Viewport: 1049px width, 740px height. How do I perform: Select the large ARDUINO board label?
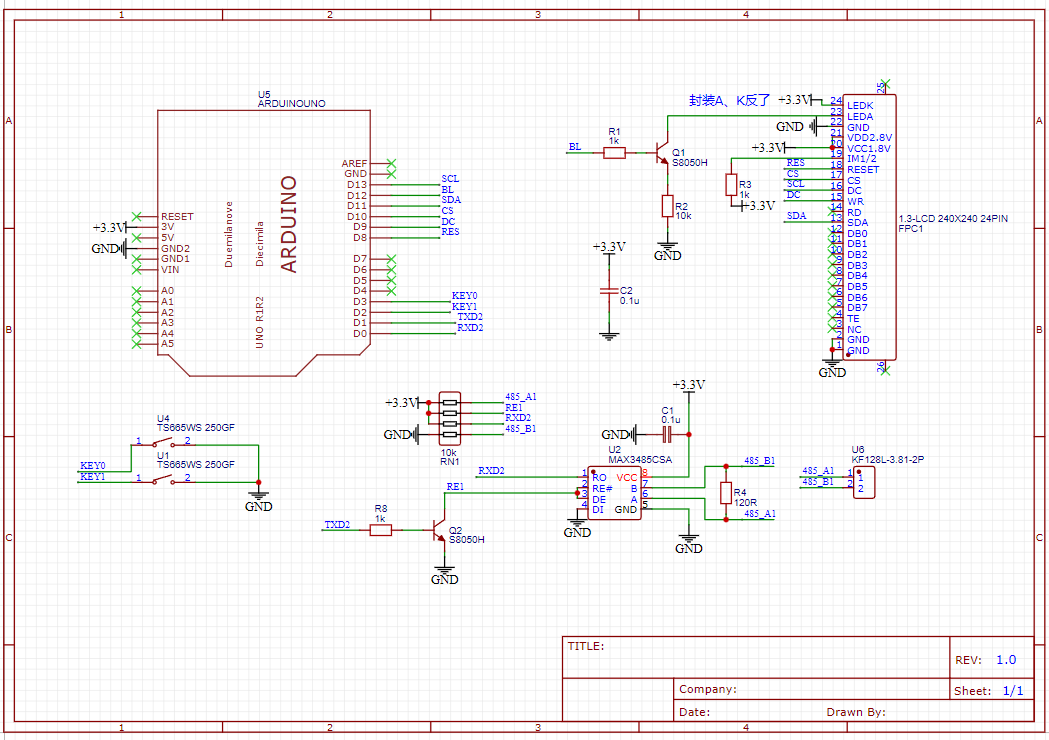(x=288, y=224)
